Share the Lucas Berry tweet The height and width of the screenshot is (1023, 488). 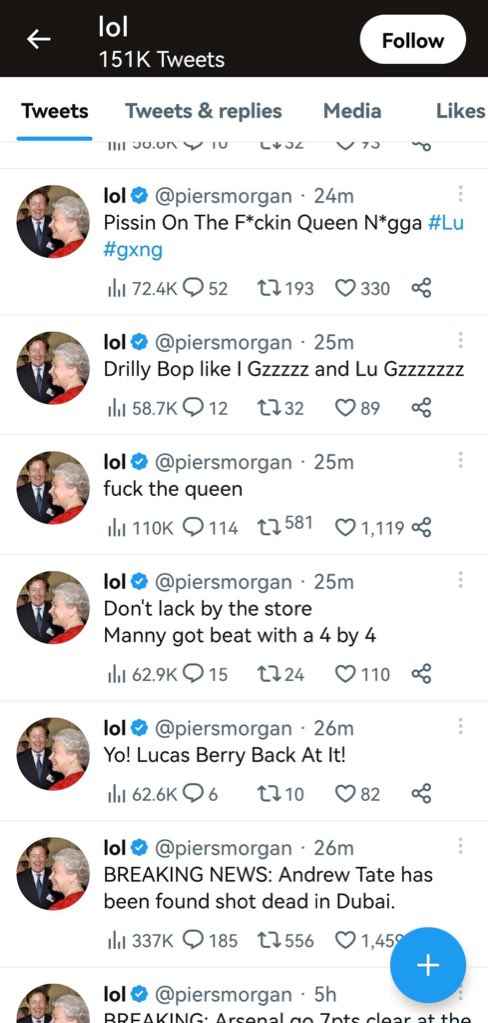pos(421,793)
